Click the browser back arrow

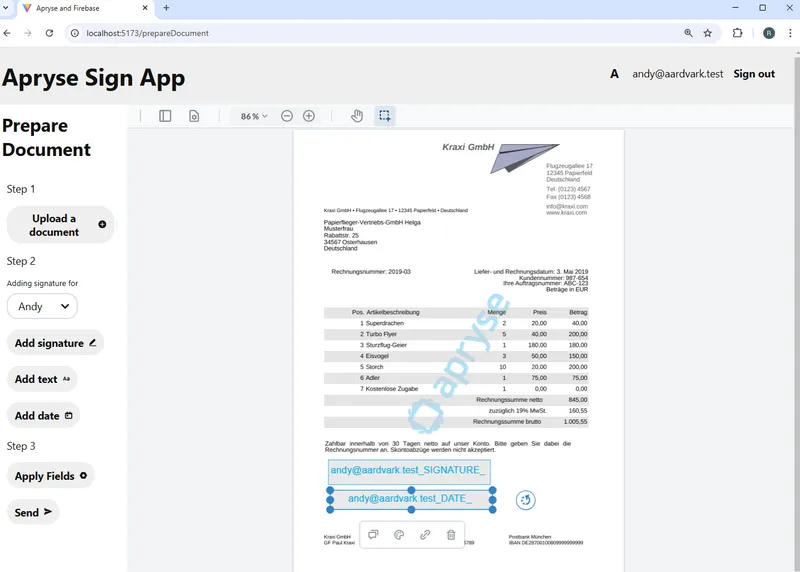click(7, 33)
